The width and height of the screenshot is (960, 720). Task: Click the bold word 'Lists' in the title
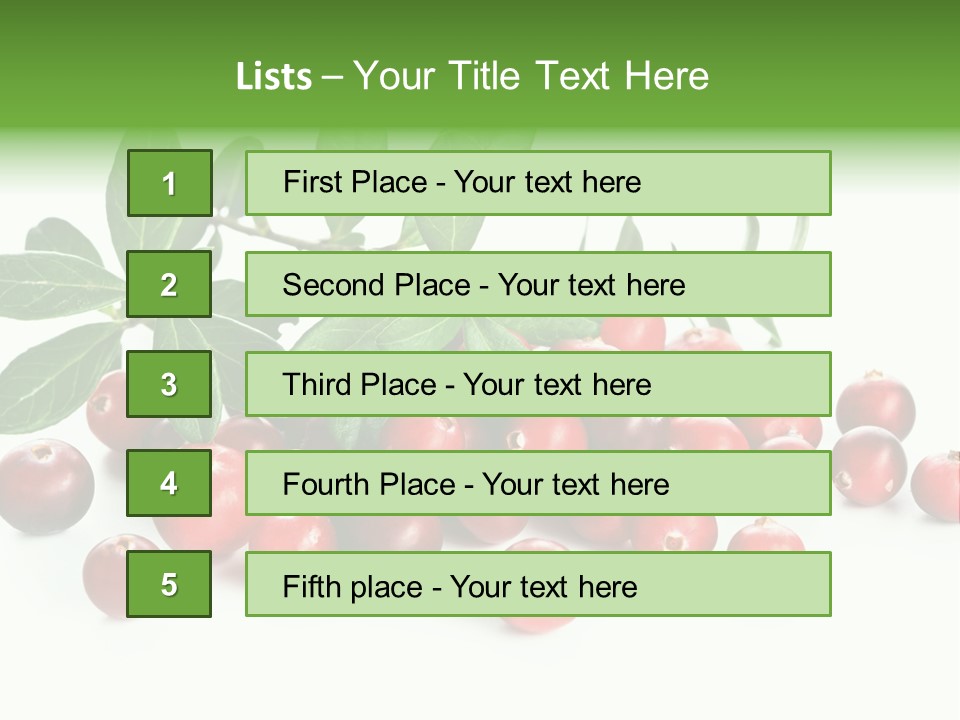[x=273, y=76]
